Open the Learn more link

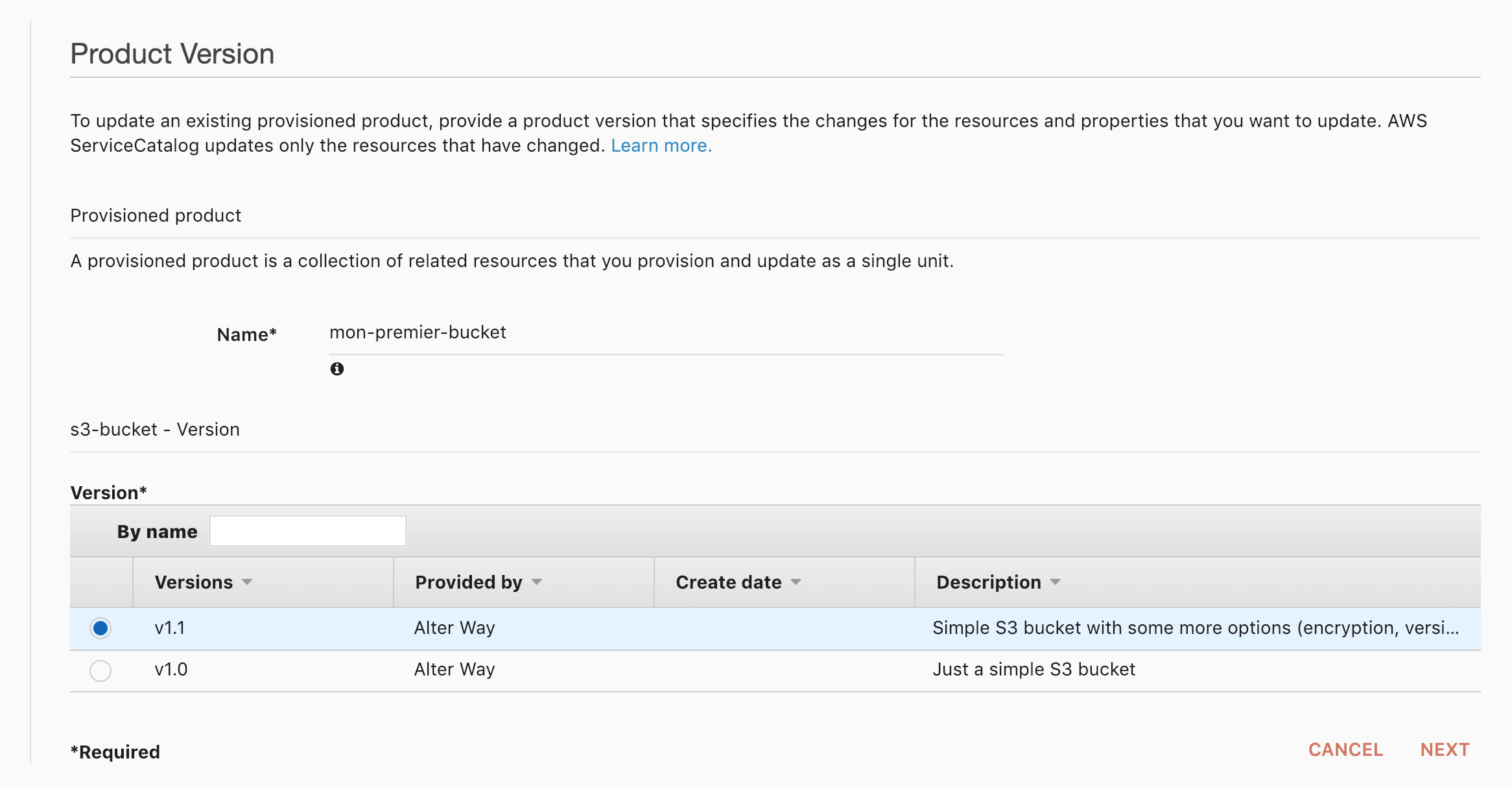[661, 145]
